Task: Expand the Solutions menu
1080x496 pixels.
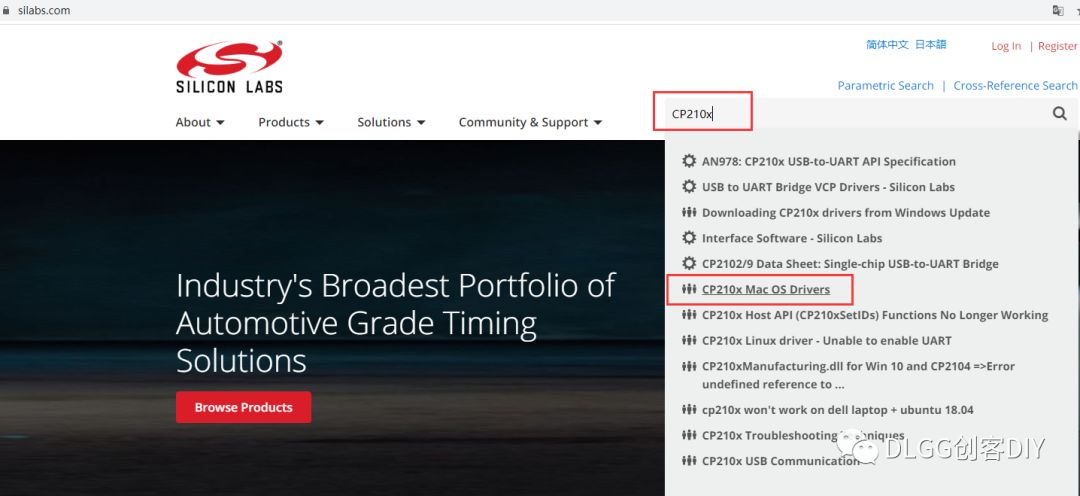Action: pos(391,122)
